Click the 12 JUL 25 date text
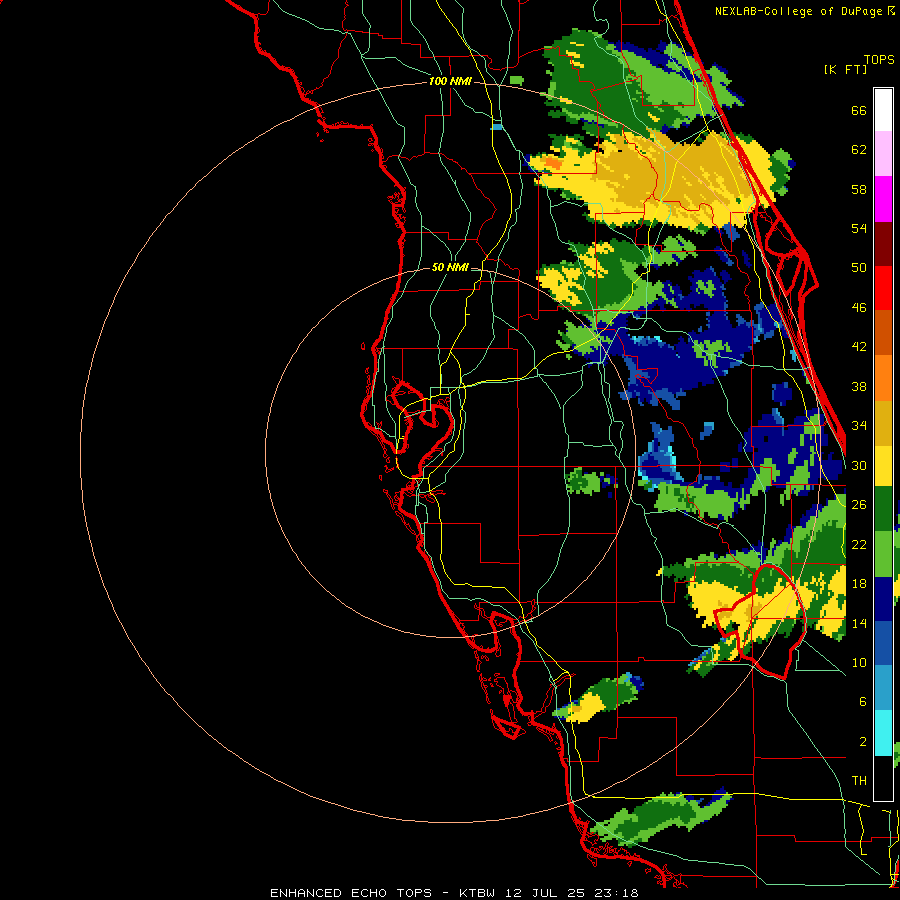Viewport: 900px width, 900px height. pos(547,893)
